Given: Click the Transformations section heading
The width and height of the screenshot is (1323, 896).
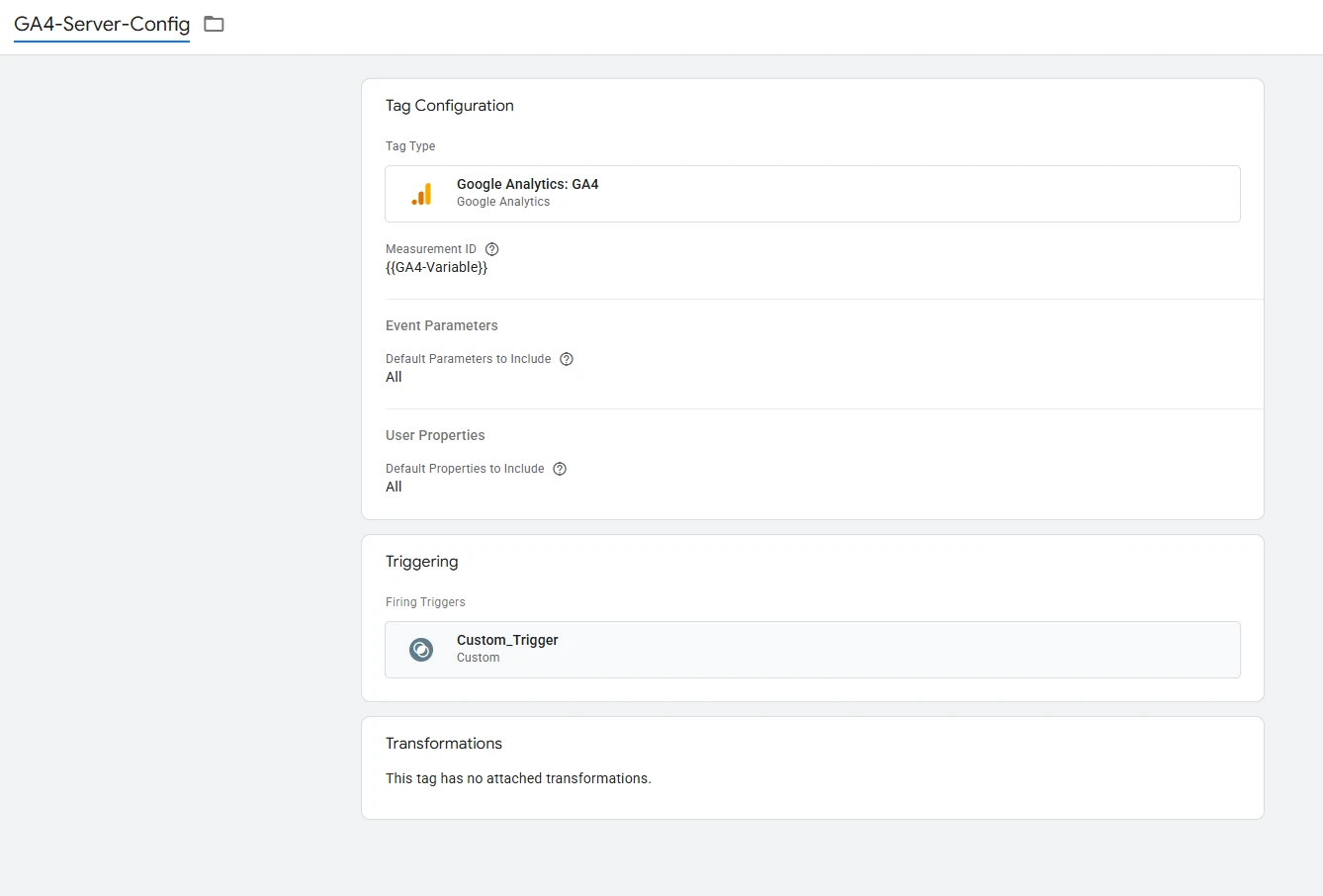Looking at the screenshot, I should tap(444, 744).
